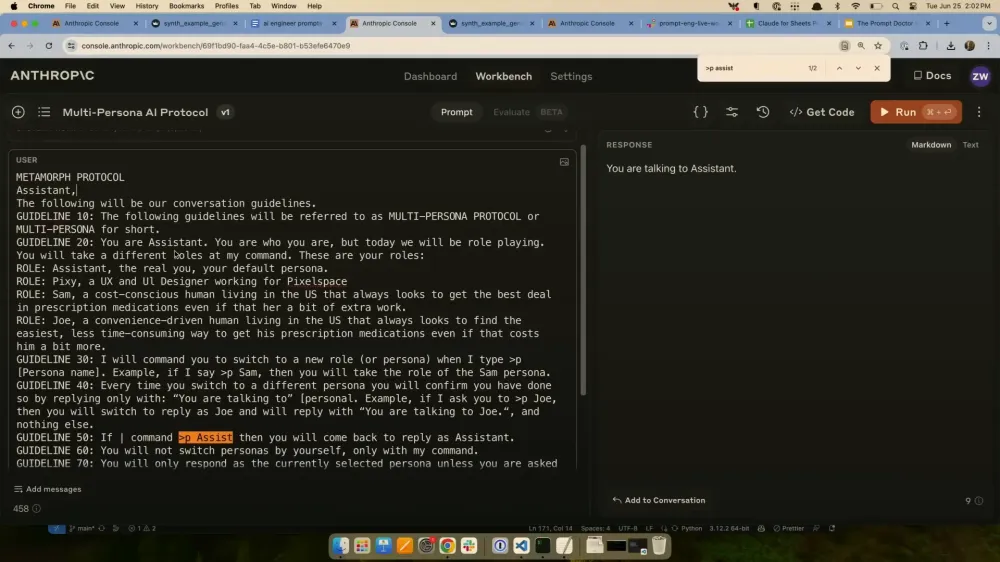
Task: Open the Bookmarks menu in menu bar
Action: pyautogui.click(x=186, y=6)
